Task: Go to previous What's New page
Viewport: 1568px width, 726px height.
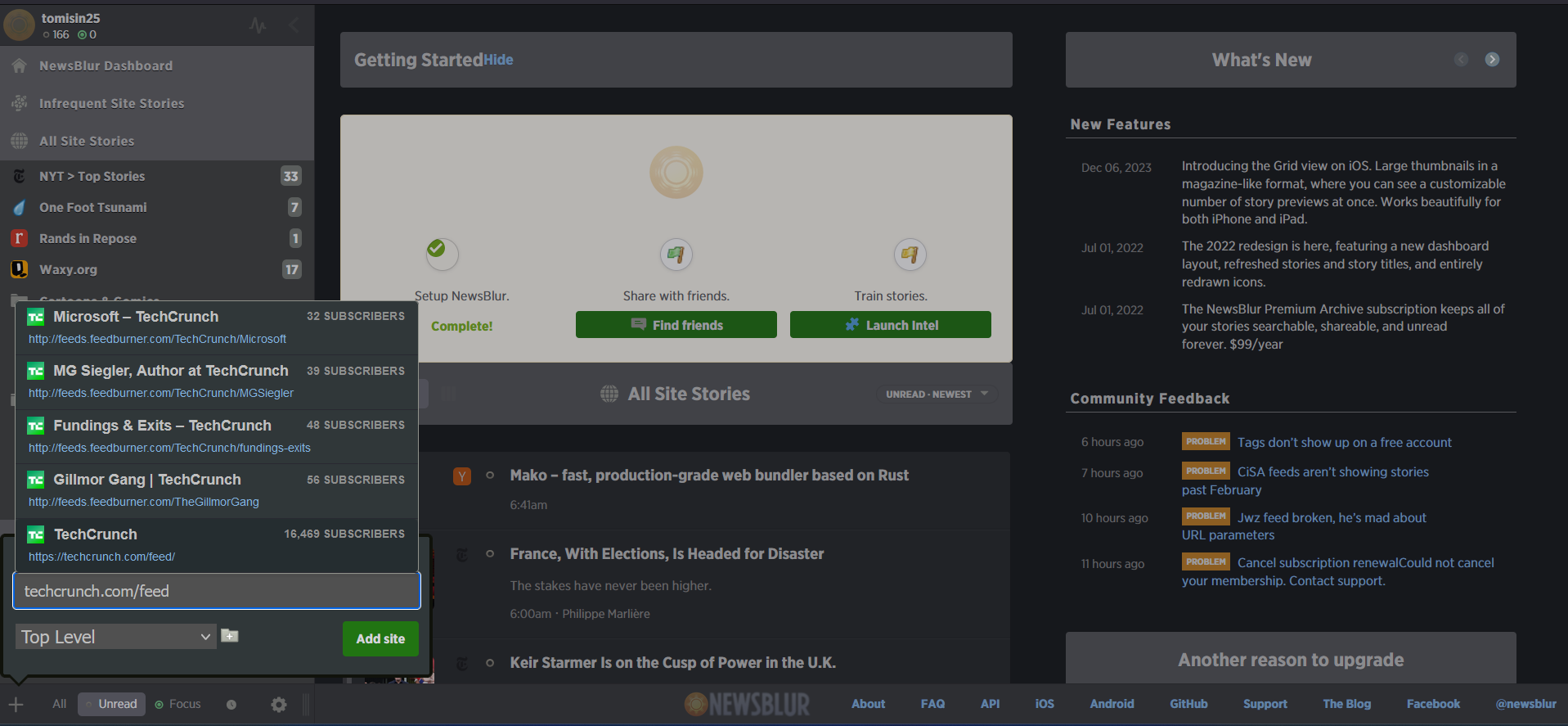Action: click(1462, 59)
